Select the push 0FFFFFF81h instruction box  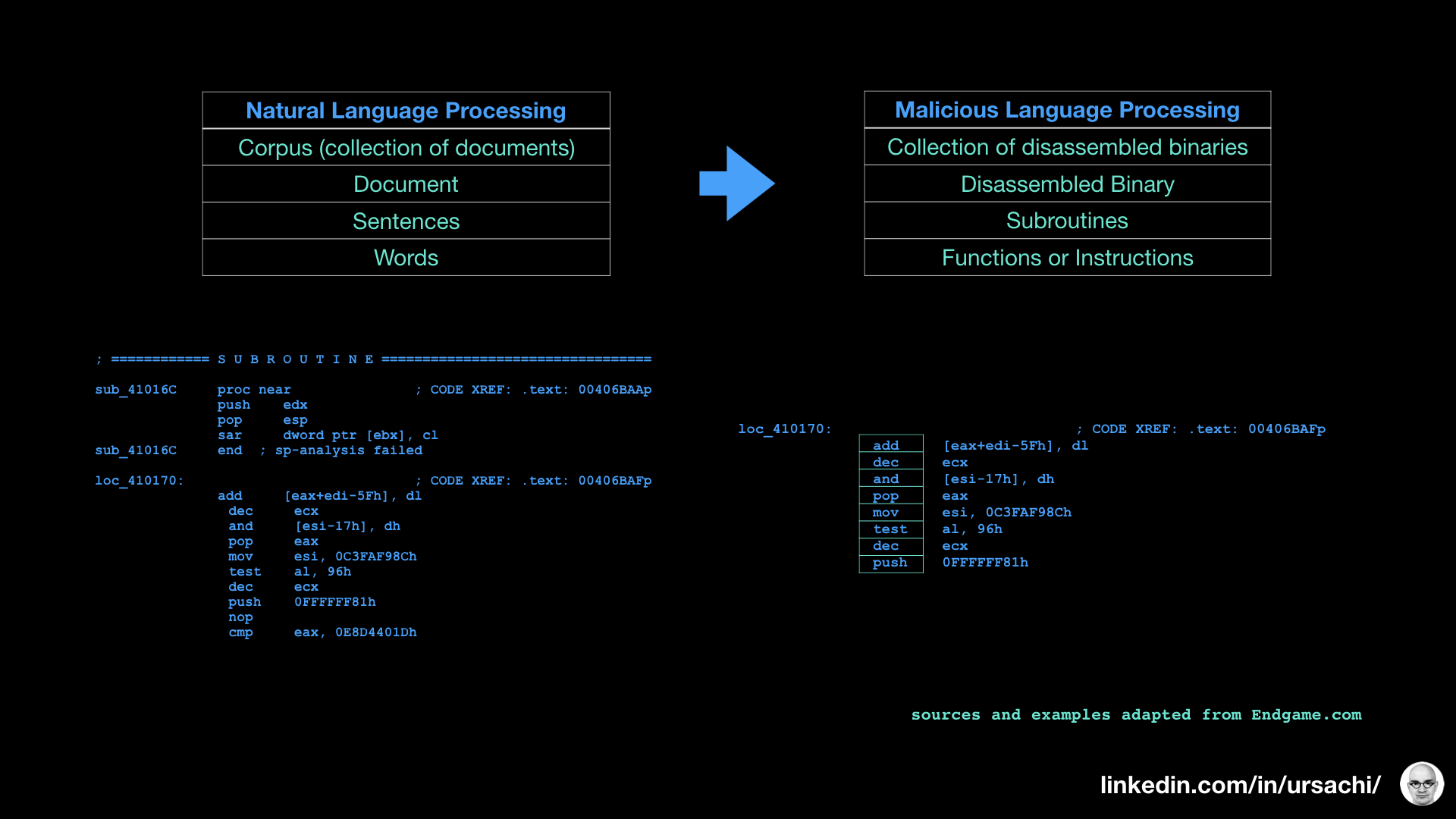[890, 563]
